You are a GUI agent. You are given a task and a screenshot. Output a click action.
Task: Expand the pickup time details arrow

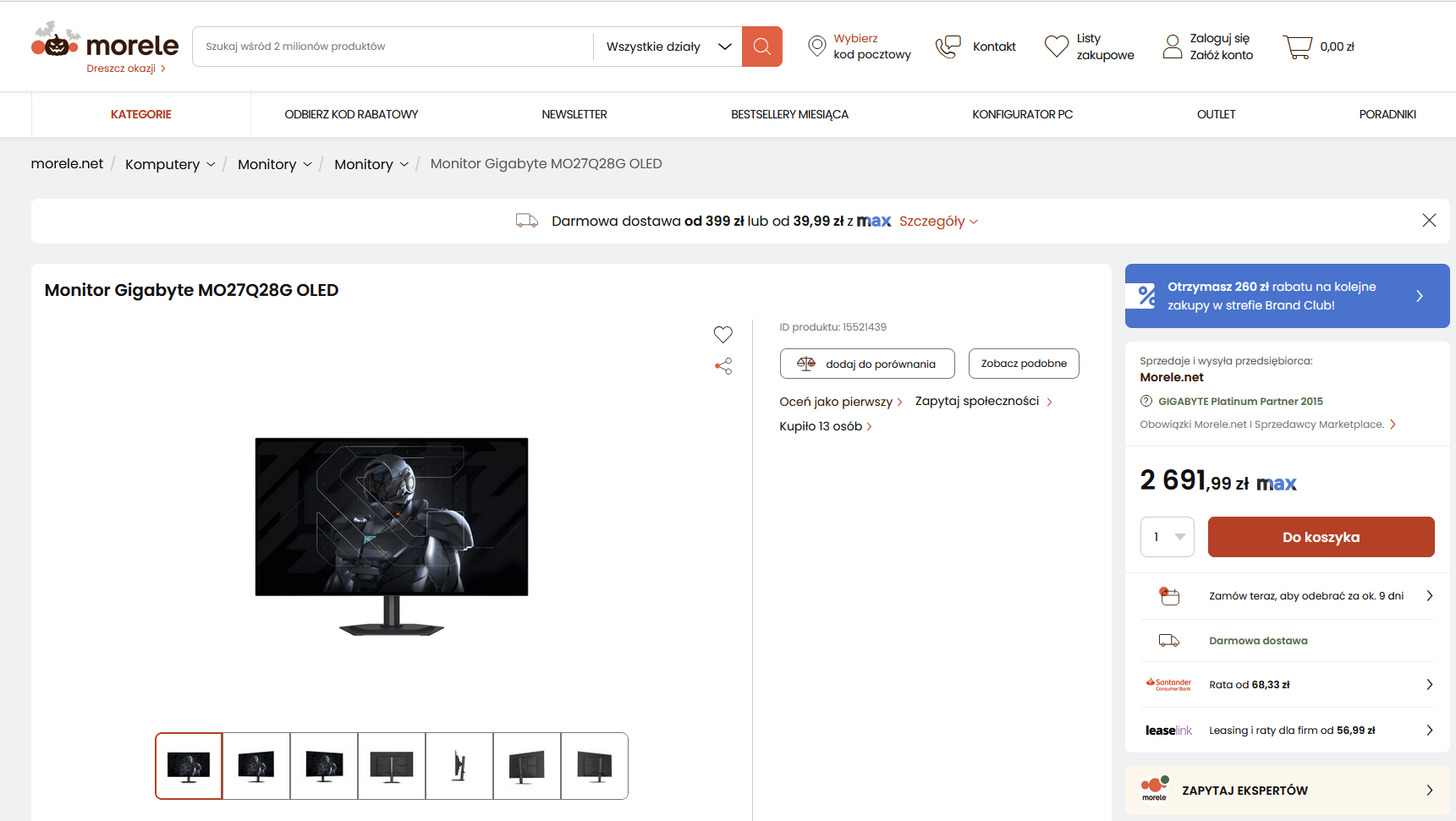click(x=1429, y=596)
